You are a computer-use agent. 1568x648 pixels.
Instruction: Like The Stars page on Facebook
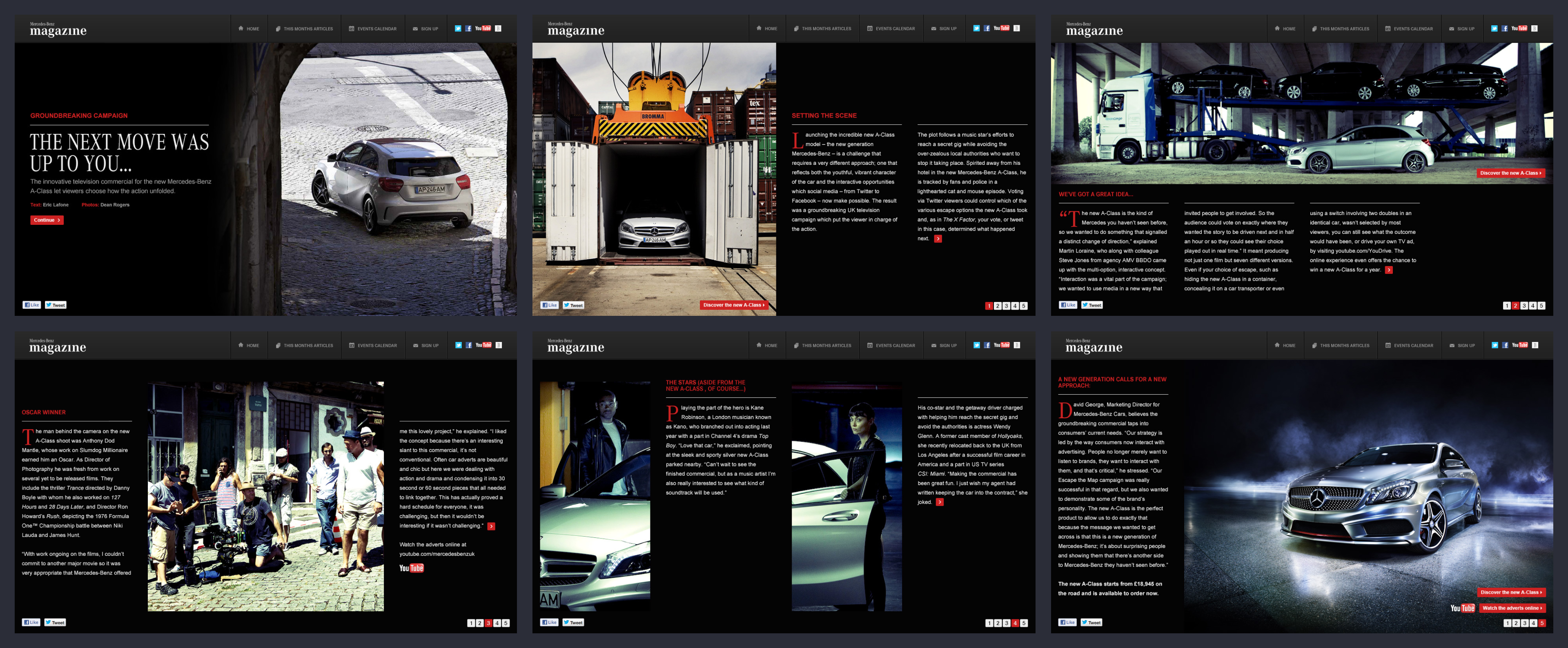click(549, 622)
